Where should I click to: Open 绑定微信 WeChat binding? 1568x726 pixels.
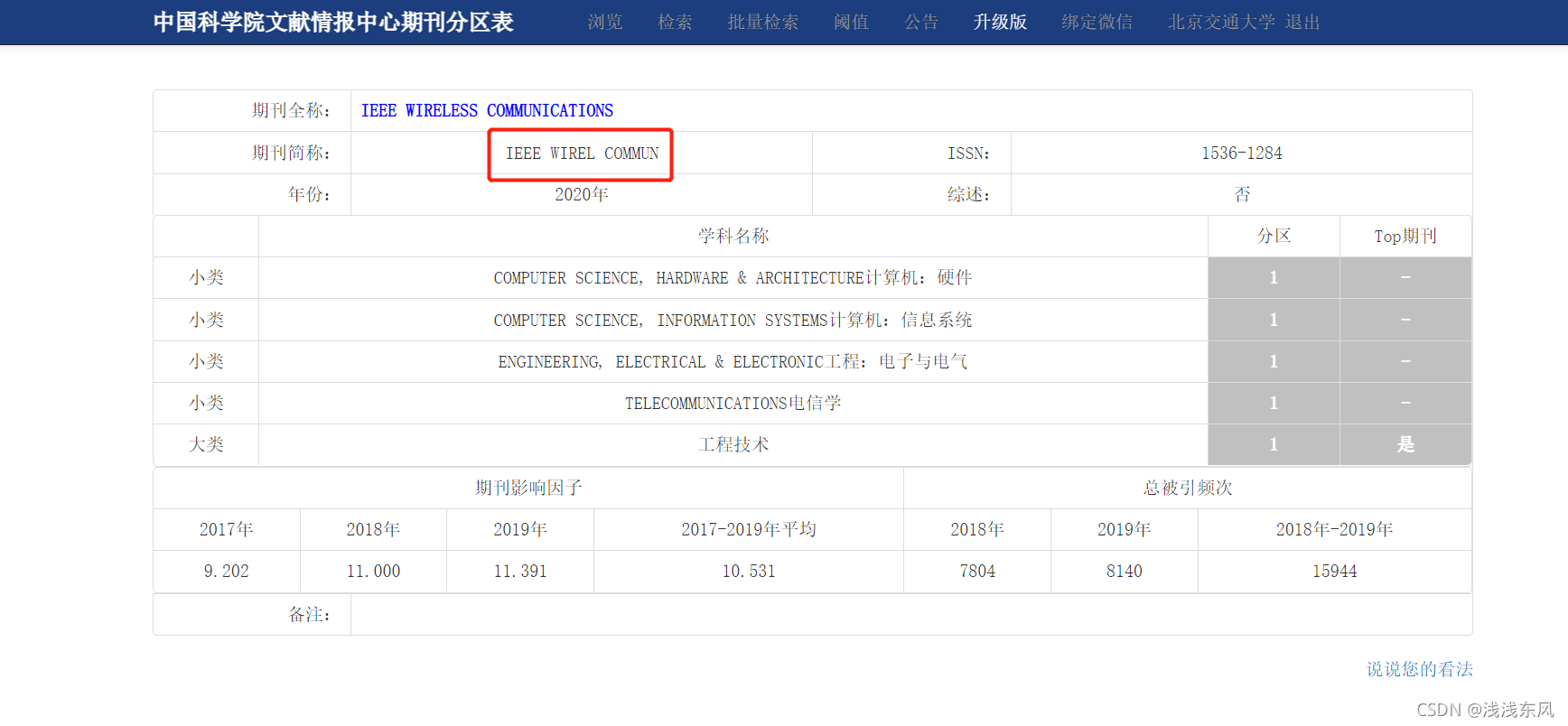pos(1097,22)
